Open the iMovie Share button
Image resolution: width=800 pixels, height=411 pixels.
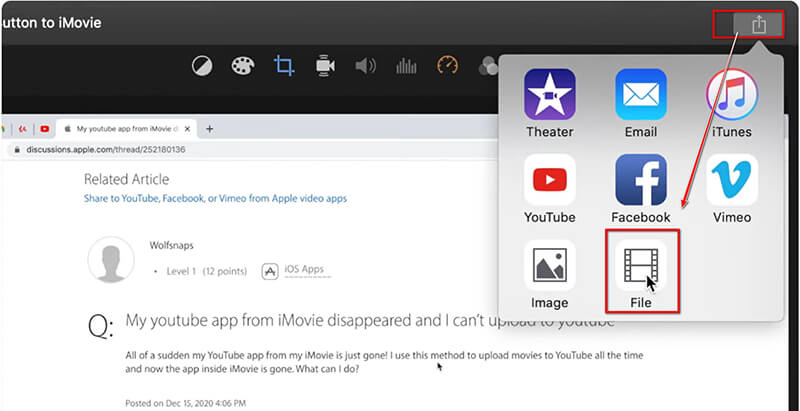(758, 24)
